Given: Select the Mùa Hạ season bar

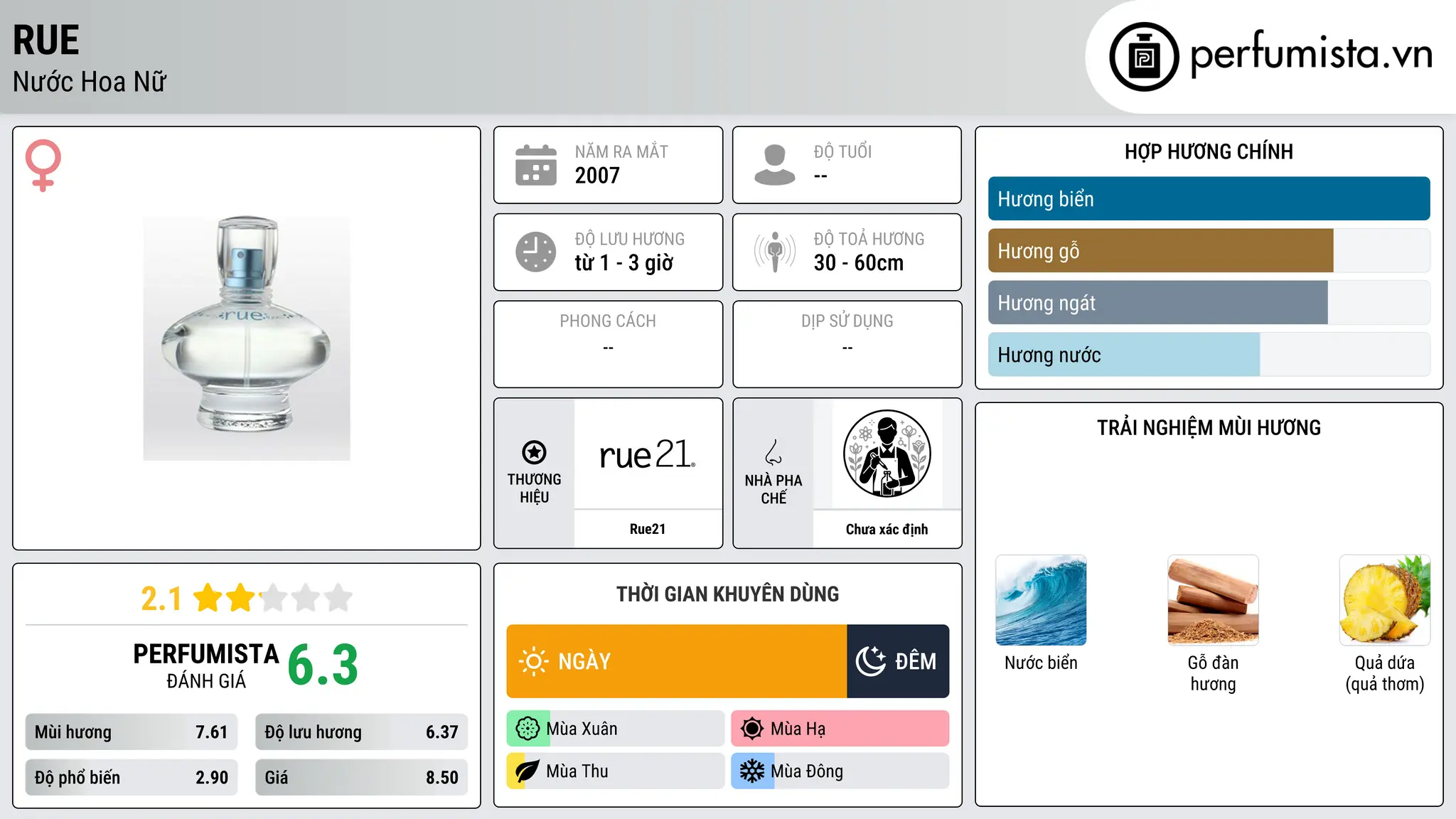Looking at the screenshot, I should (840, 729).
